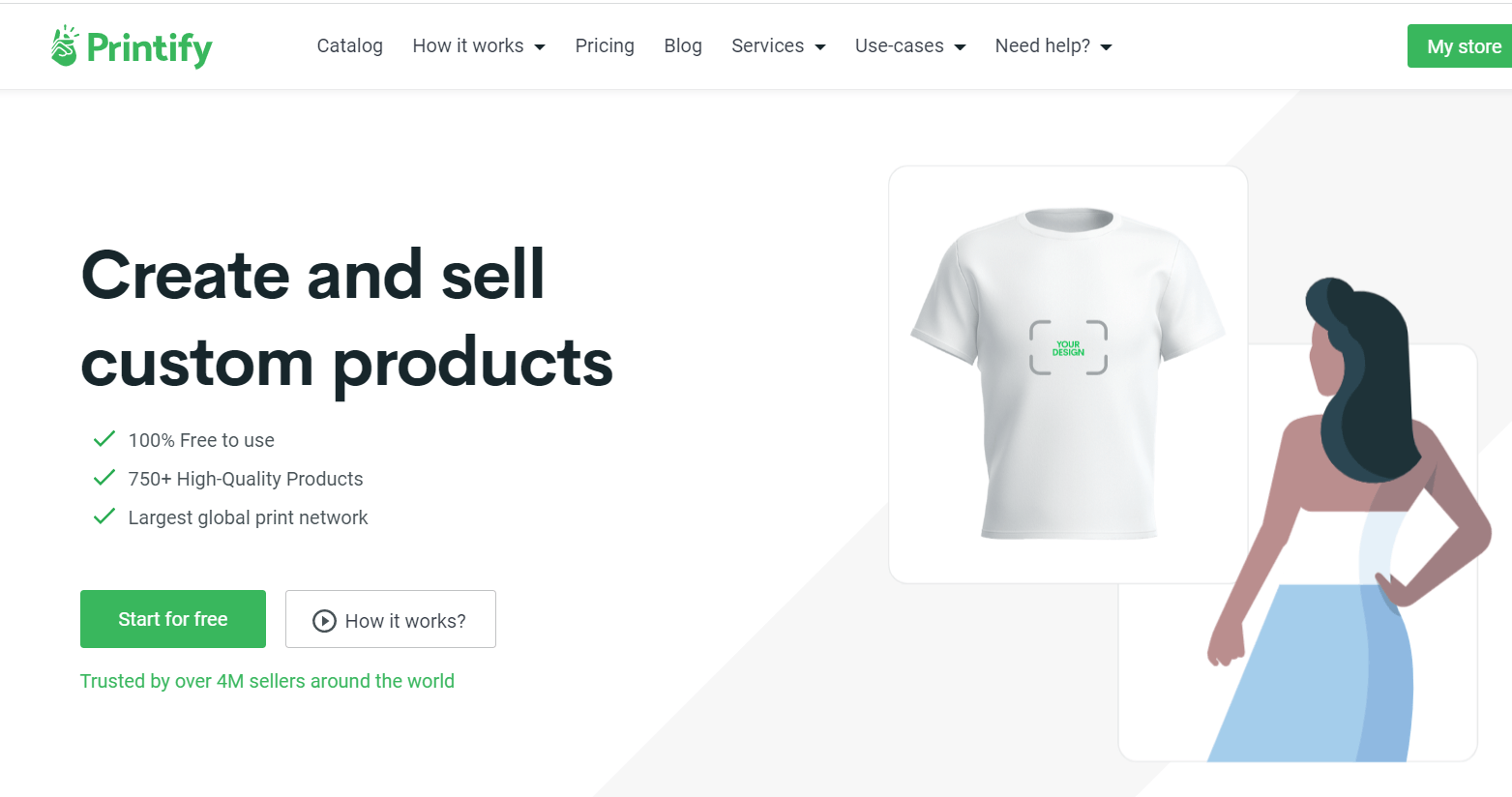This screenshot has height=797, width=1512.
Task: Click the checkmark beside Largest global print network
Action: coord(104,517)
